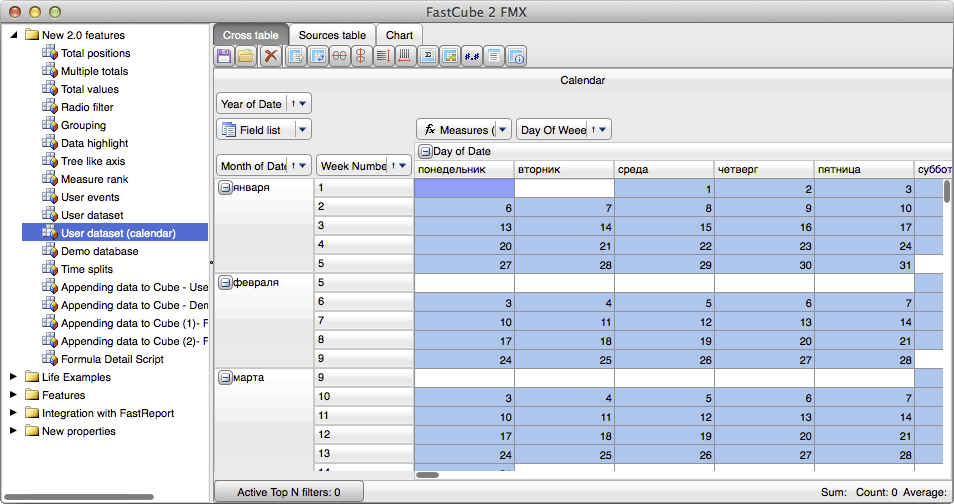Click the red X Clear icon

point(270,57)
